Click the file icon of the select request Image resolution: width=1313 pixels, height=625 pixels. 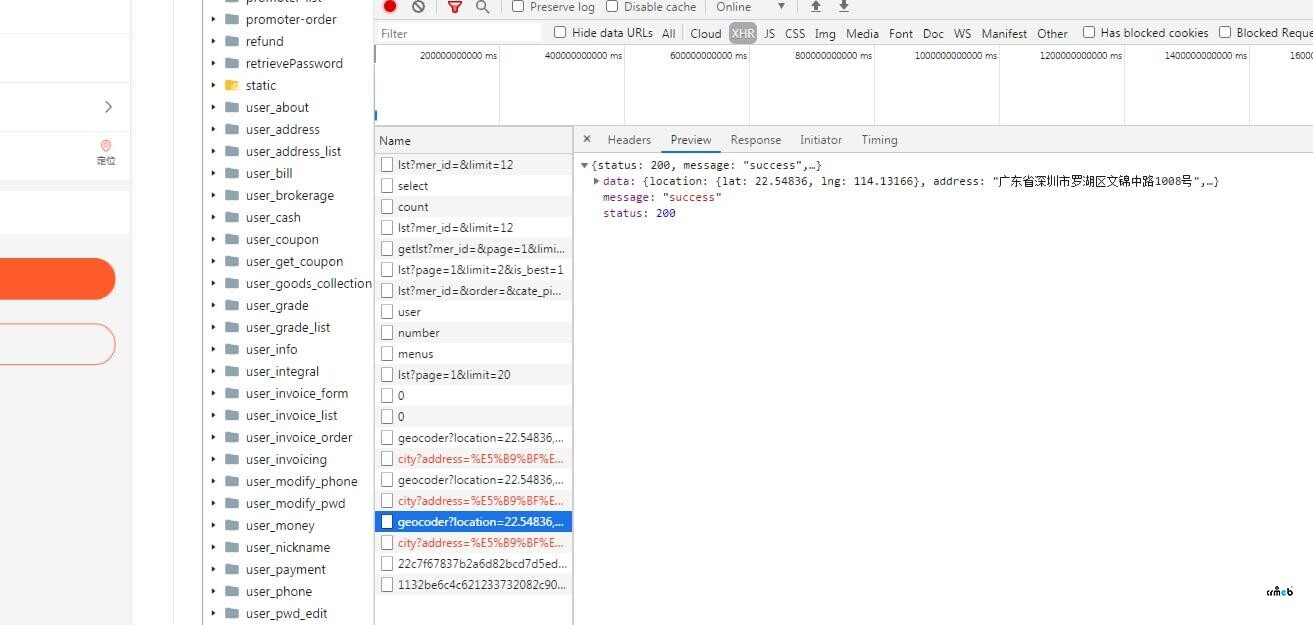tap(387, 185)
